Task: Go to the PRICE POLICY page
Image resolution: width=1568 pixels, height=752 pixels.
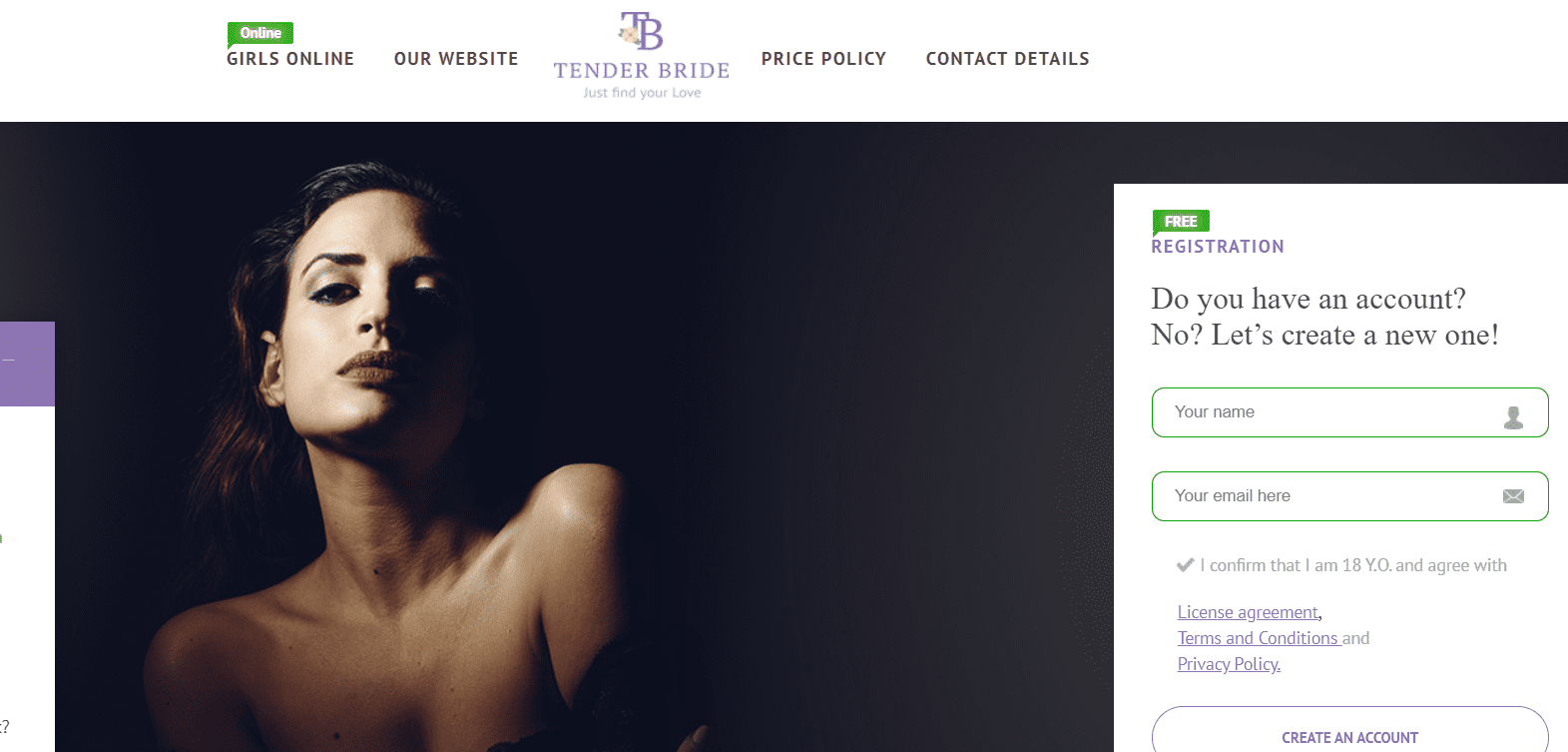Action: [823, 59]
